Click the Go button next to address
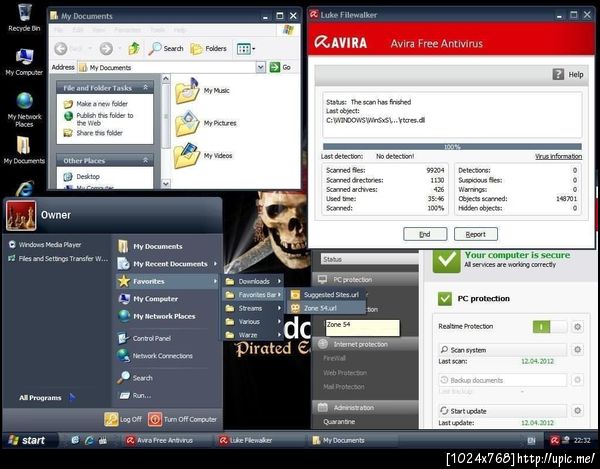This screenshot has height=469, width=600. 280,67
